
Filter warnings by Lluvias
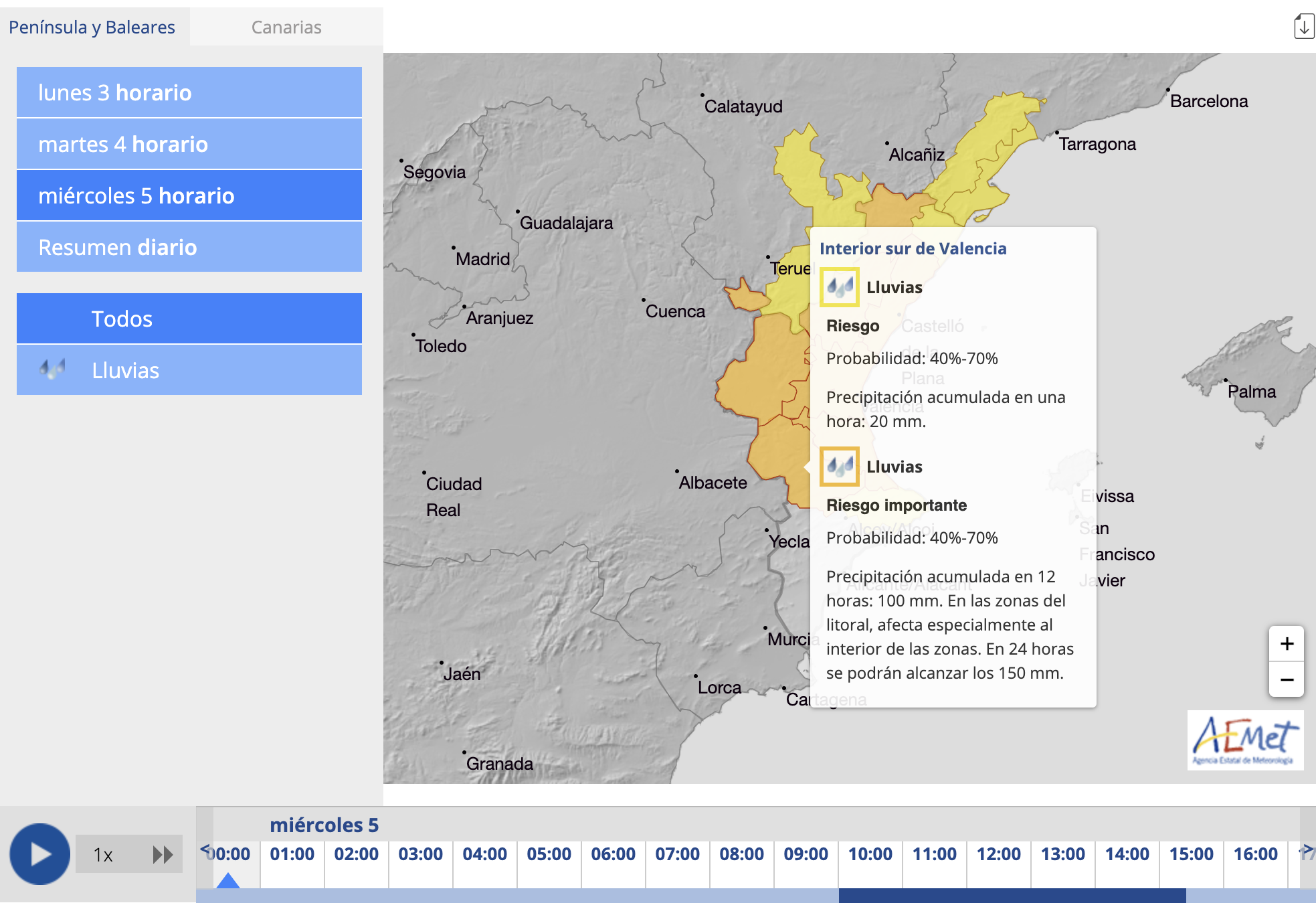(189, 370)
